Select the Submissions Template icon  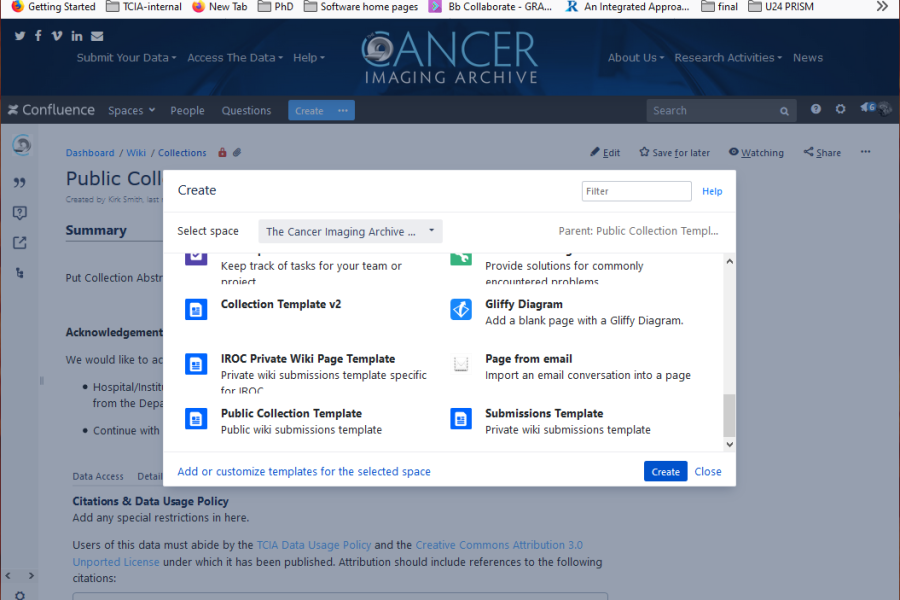[461, 419]
